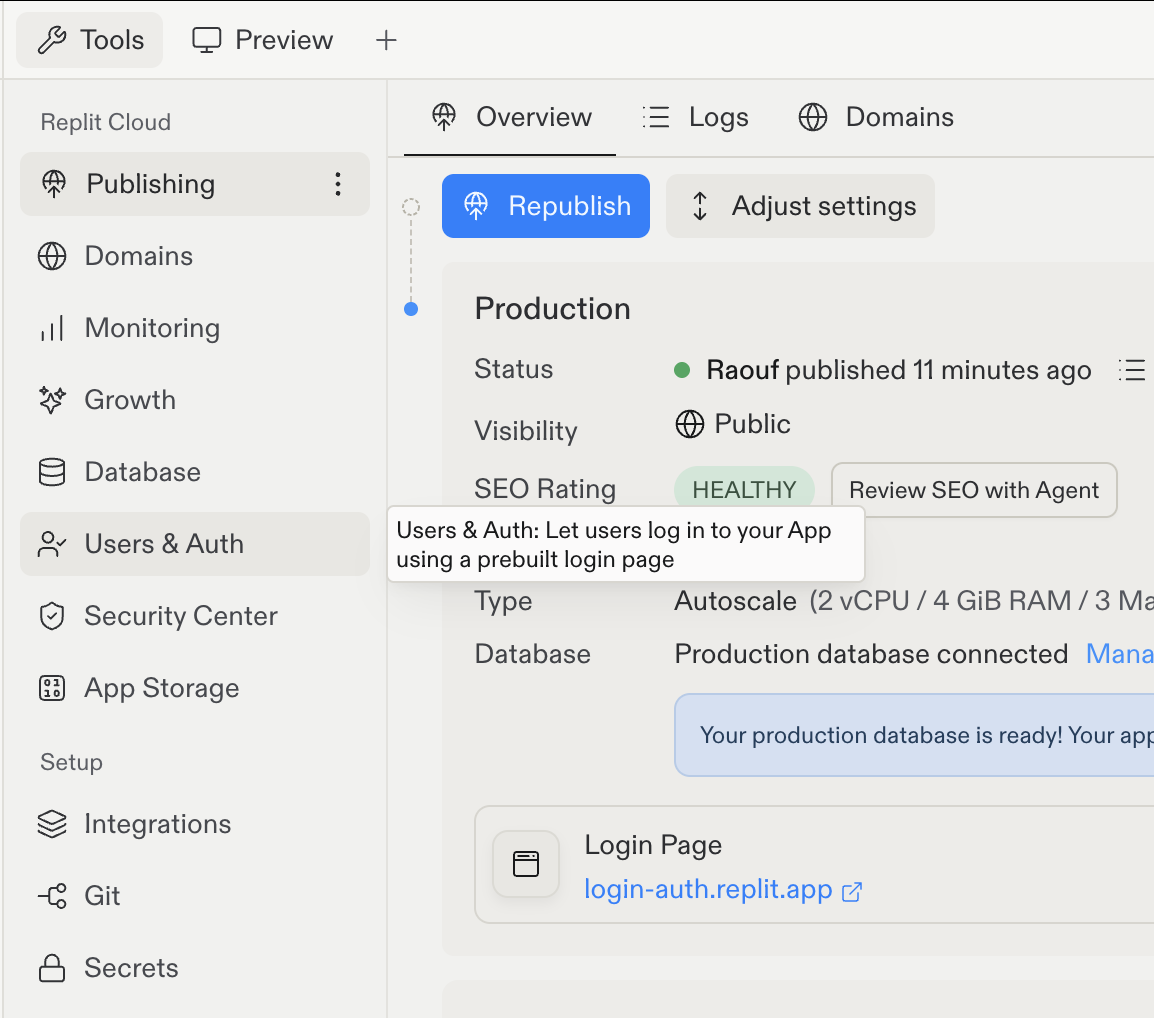The width and height of the screenshot is (1154, 1018).
Task: Click Review SEO with Agent button
Action: (974, 490)
